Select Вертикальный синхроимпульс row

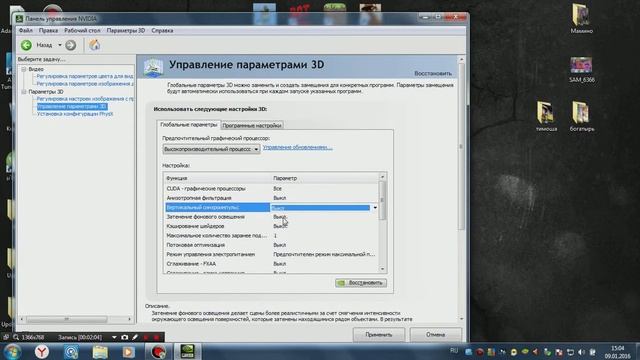click(x=272, y=207)
